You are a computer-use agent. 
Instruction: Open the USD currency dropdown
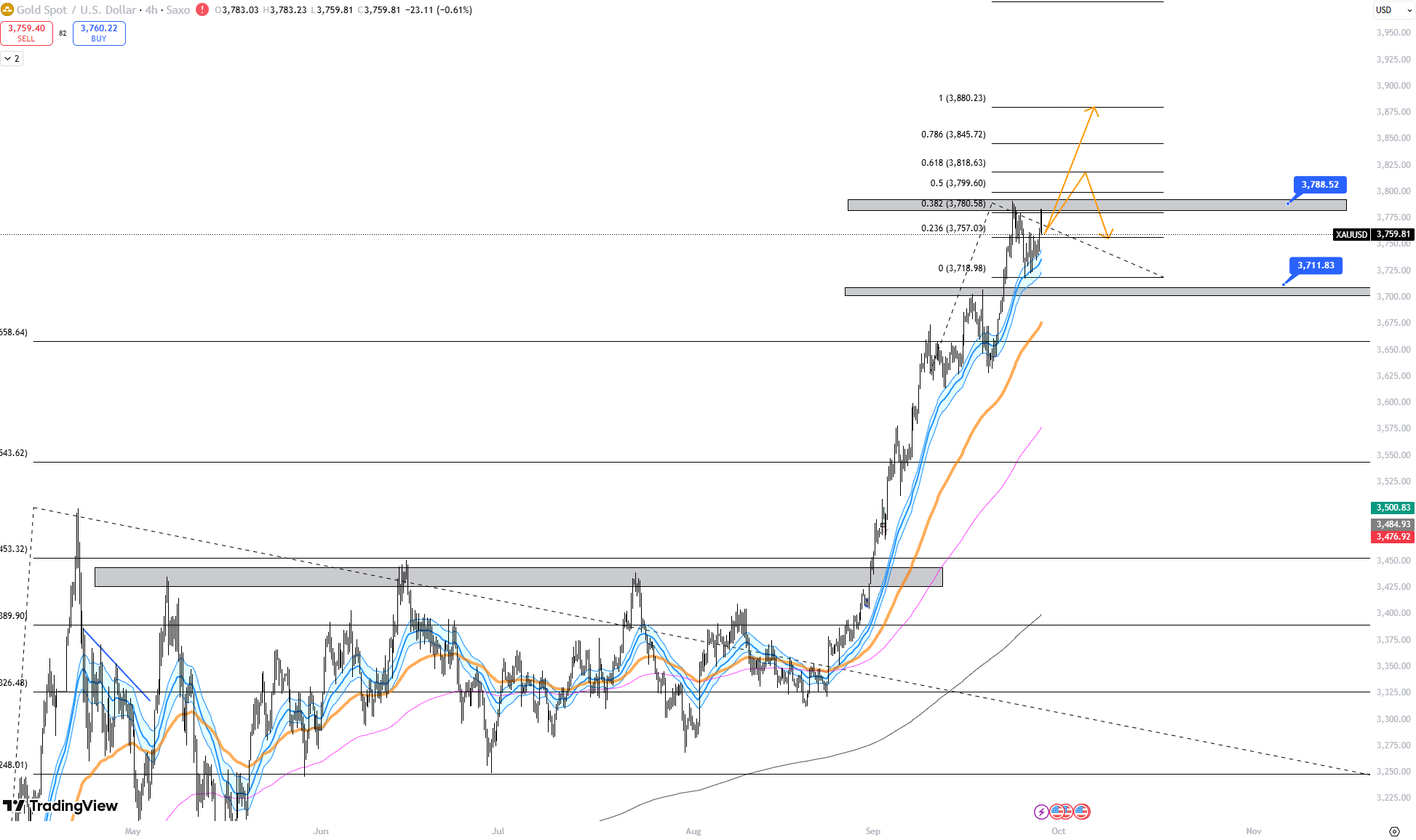(x=1393, y=10)
